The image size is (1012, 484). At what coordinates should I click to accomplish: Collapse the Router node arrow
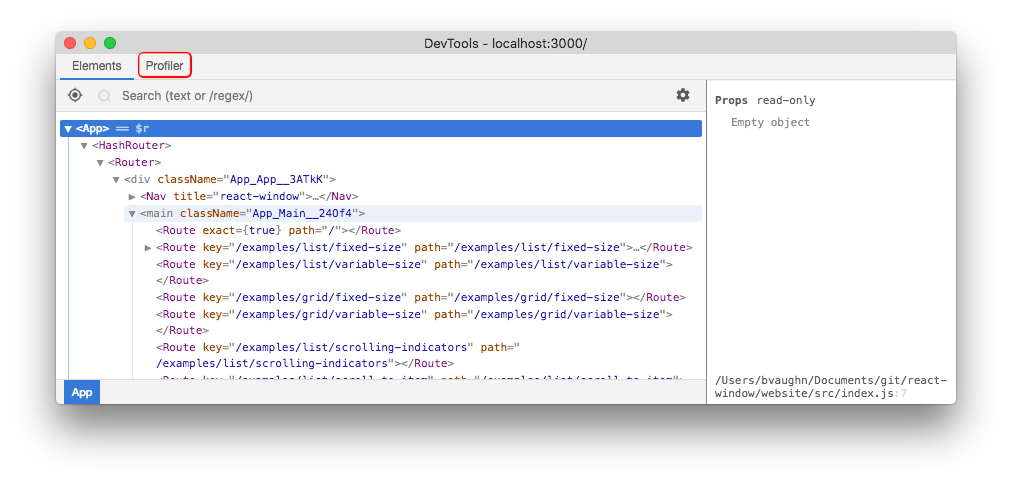pos(100,162)
